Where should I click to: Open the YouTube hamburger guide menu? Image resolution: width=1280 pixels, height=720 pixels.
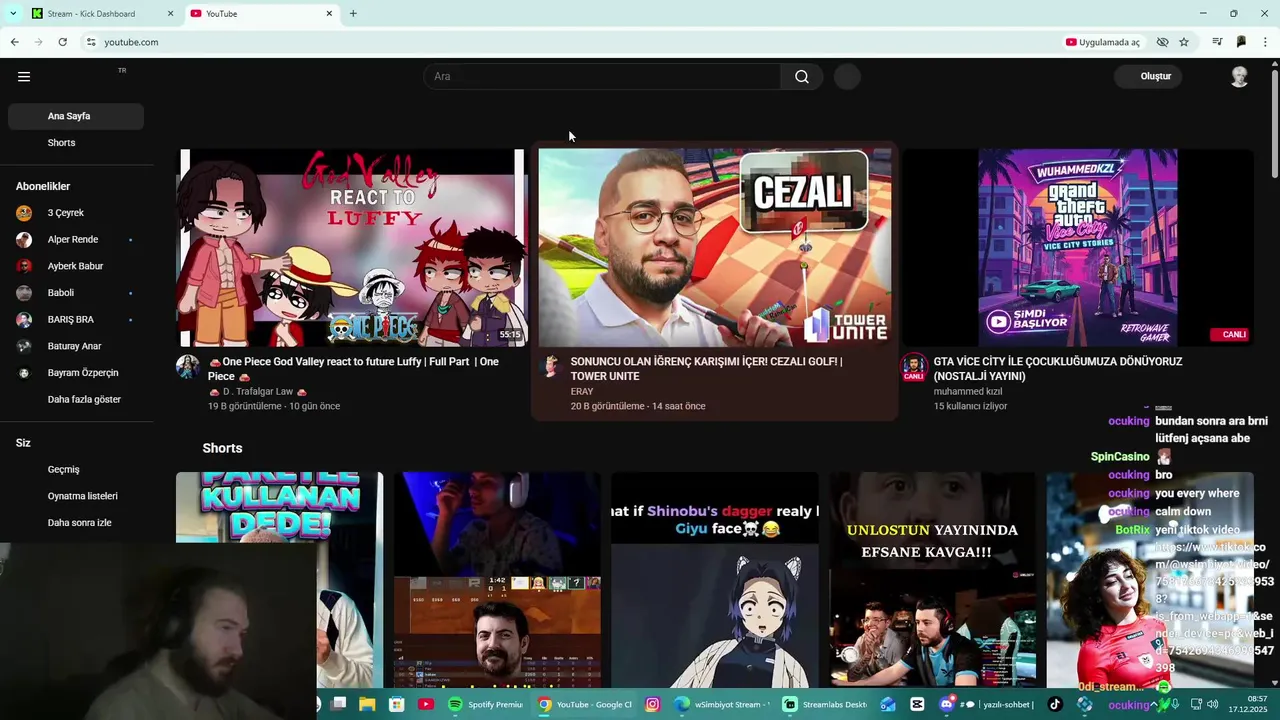(24, 76)
